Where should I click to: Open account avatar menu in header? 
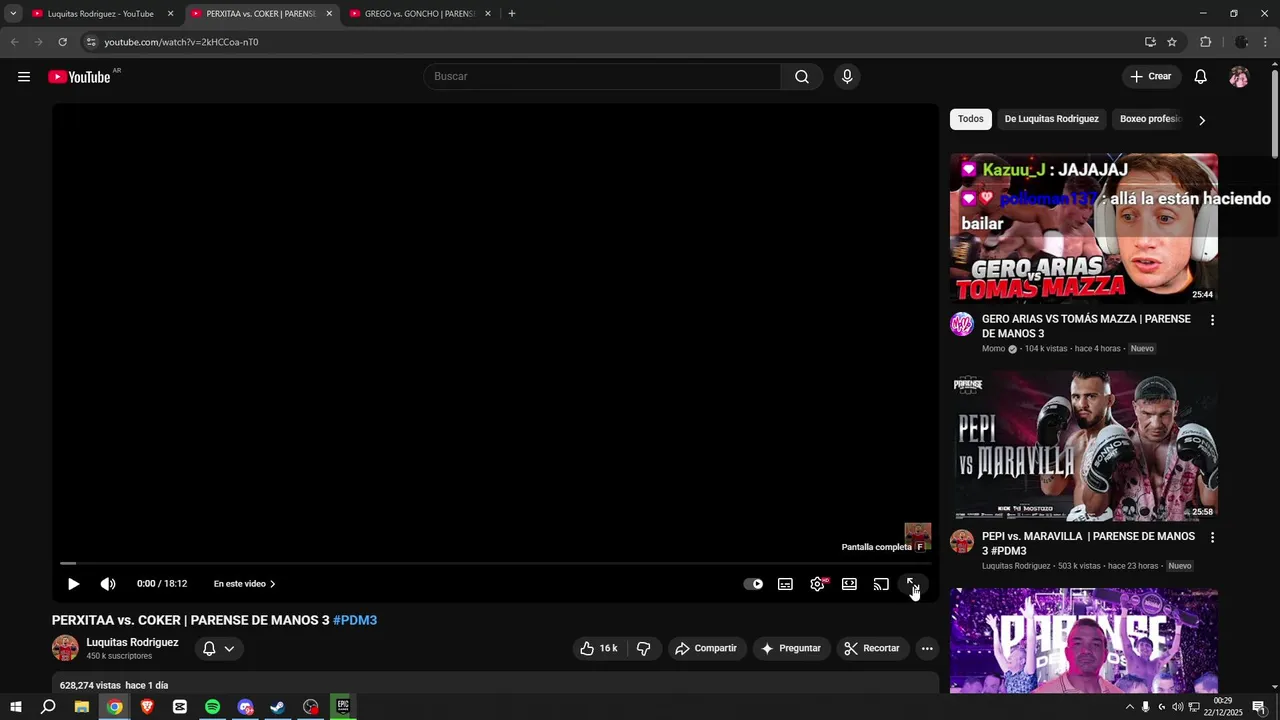point(1239,77)
